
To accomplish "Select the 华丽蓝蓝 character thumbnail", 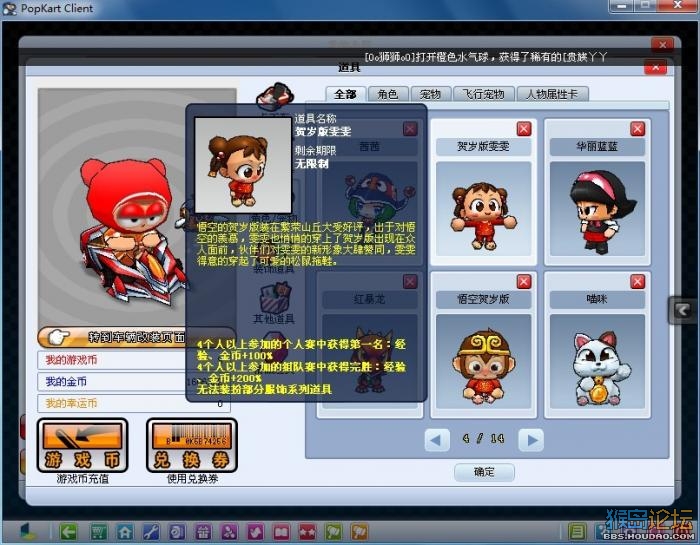I will (597, 209).
